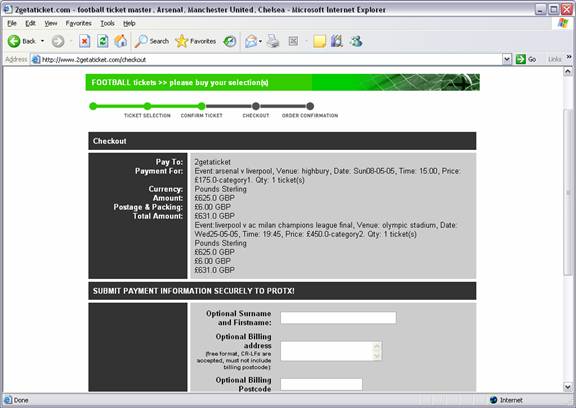Image resolution: width=576 pixels, height=408 pixels.
Task: Click the Mail envelope icon
Action: [251, 41]
